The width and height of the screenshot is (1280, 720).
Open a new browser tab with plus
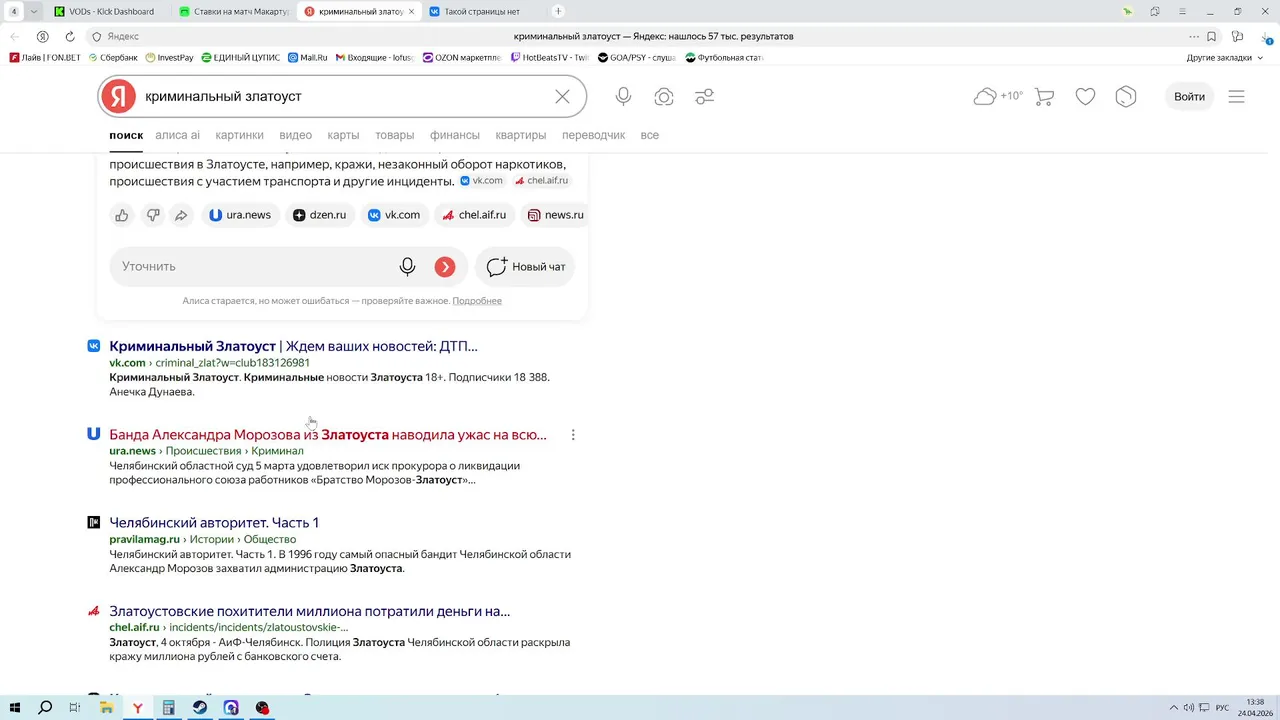[558, 12]
